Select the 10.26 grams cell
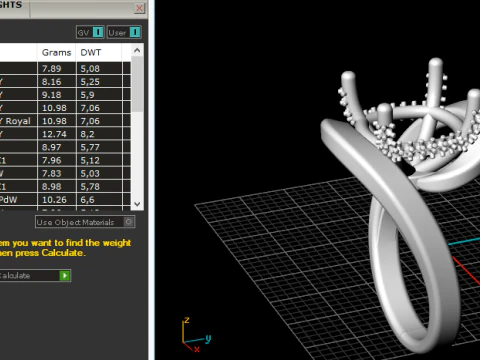 (x=57, y=200)
